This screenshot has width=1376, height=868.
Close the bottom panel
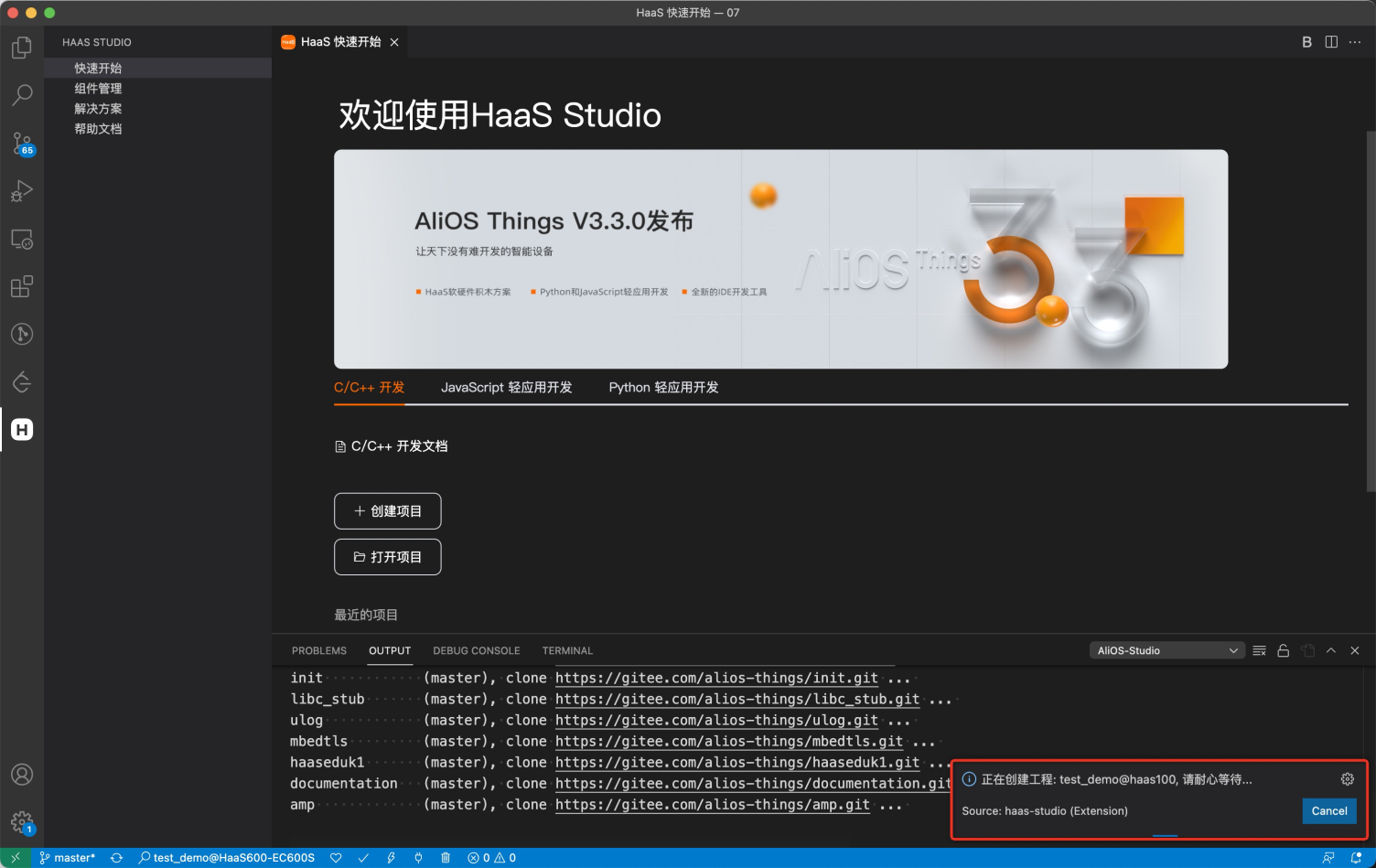click(1355, 650)
